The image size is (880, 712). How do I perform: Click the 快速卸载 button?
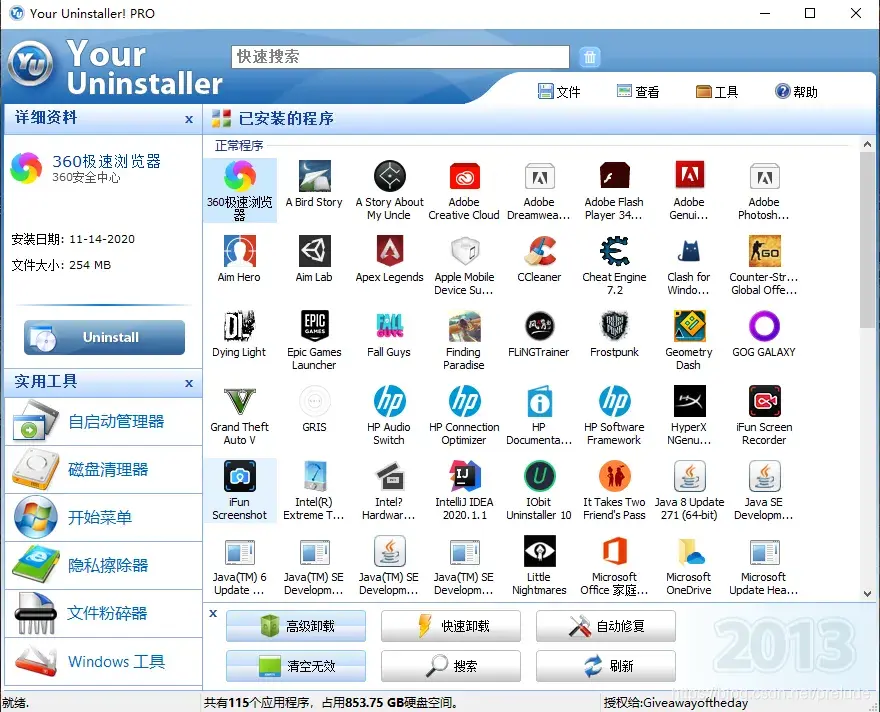click(451, 626)
